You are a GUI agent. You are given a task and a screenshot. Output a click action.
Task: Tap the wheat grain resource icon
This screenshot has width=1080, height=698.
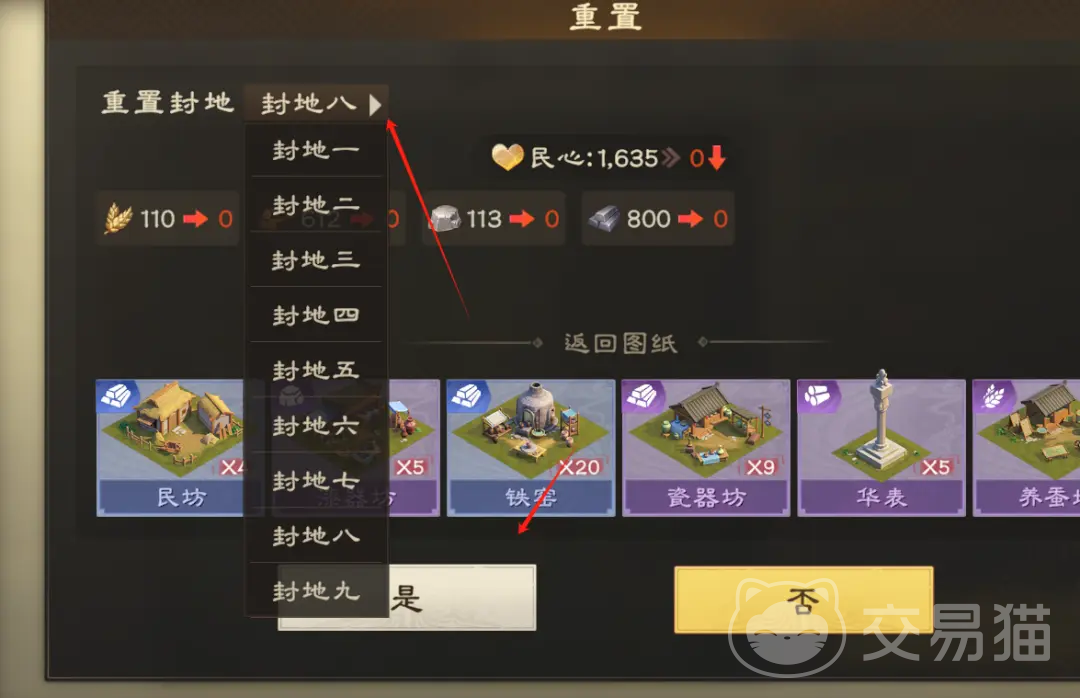click(x=118, y=218)
